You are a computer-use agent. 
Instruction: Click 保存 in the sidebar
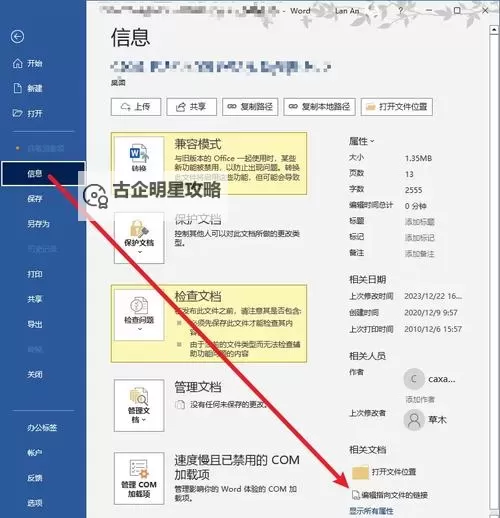tap(35, 199)
